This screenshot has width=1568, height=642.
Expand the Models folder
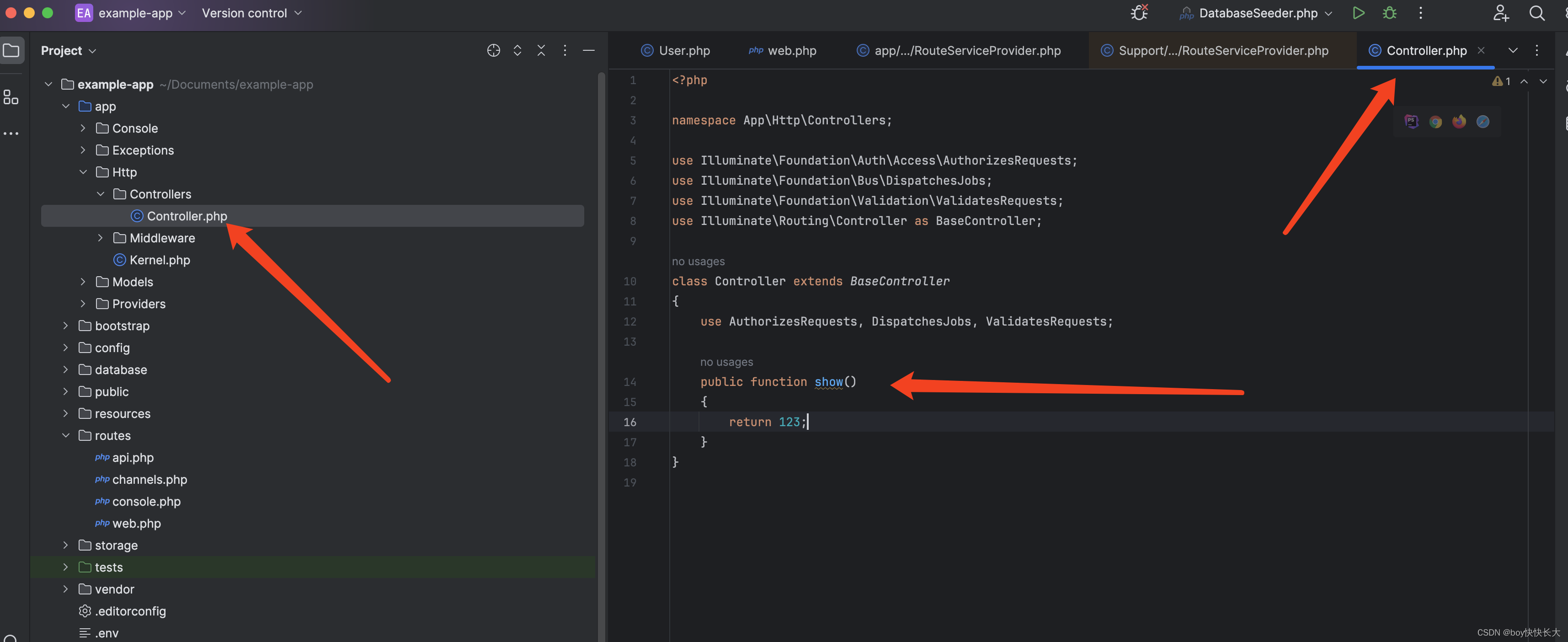coord(83,282)
